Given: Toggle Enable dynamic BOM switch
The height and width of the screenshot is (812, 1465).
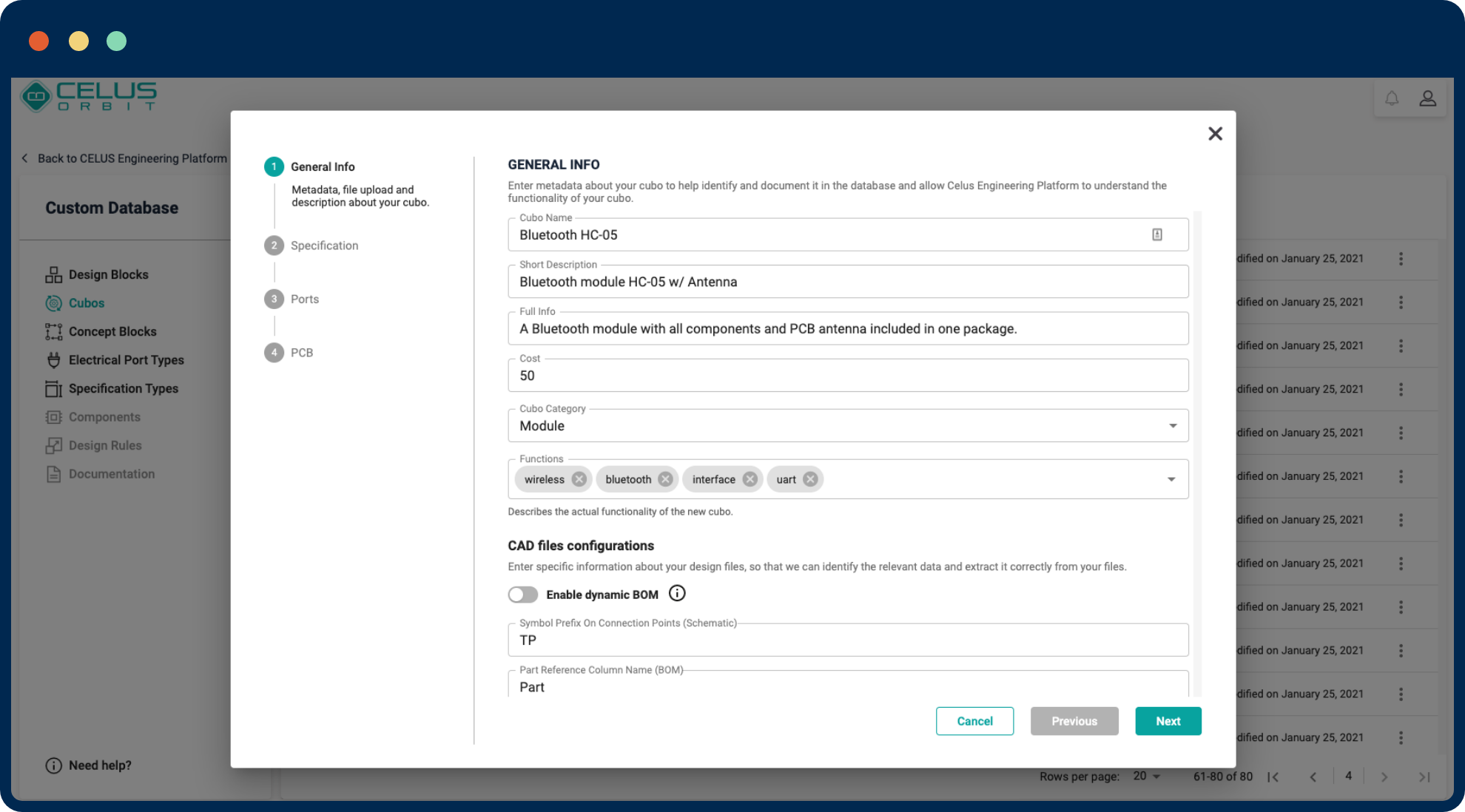Looking at the screenshot, I should [523, 595].
